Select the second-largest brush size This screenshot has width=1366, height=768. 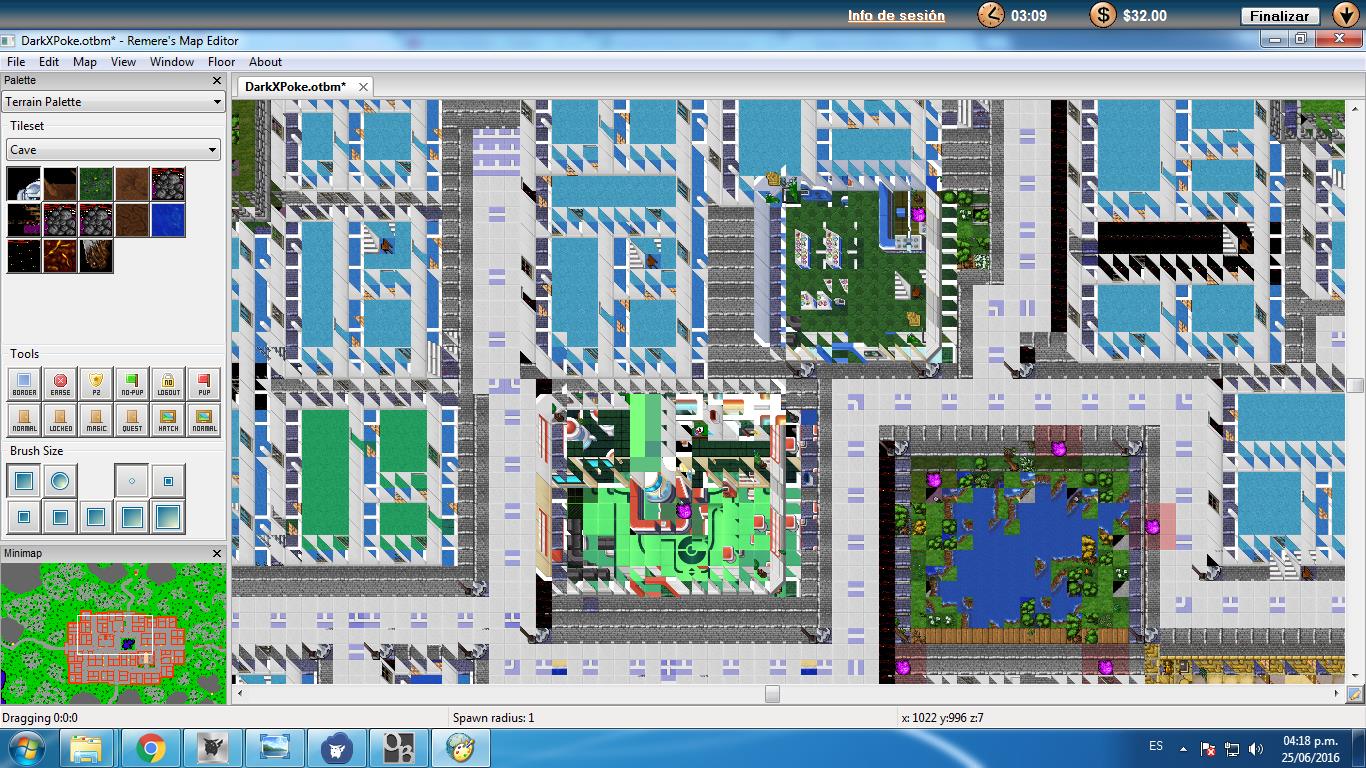(x=132, y=518)
